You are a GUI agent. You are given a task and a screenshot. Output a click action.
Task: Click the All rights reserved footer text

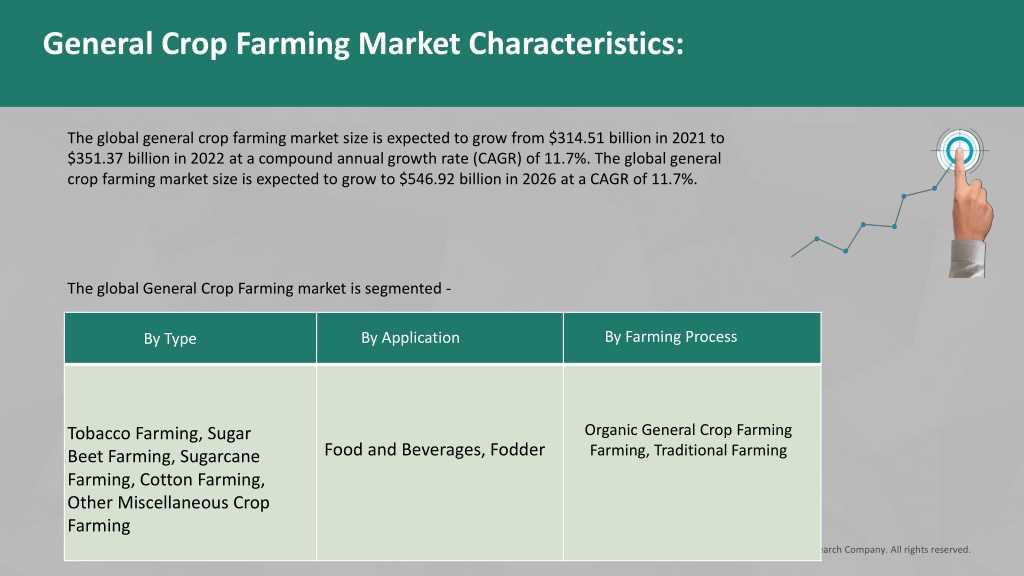point(895,550)
